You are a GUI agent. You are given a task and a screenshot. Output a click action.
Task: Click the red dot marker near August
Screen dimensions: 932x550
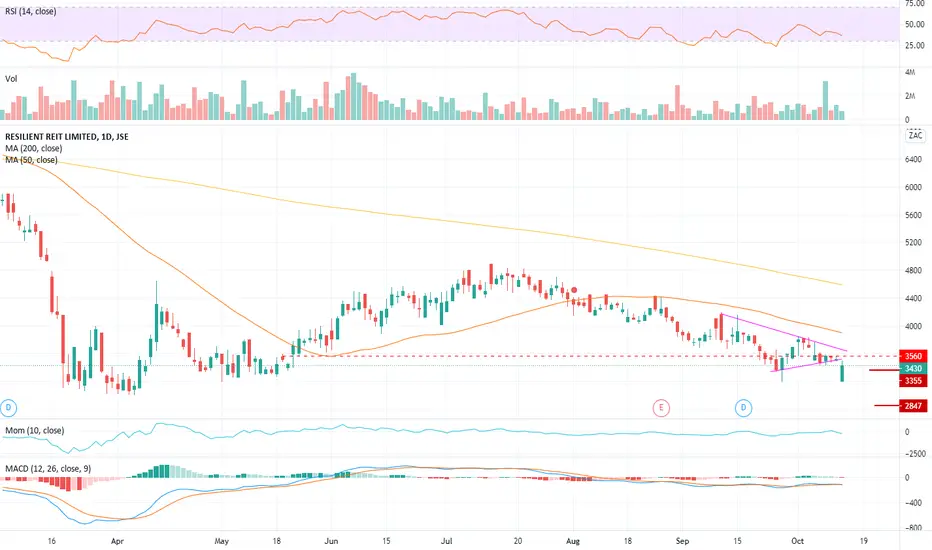pyautogui.click(x=574, y=290)
